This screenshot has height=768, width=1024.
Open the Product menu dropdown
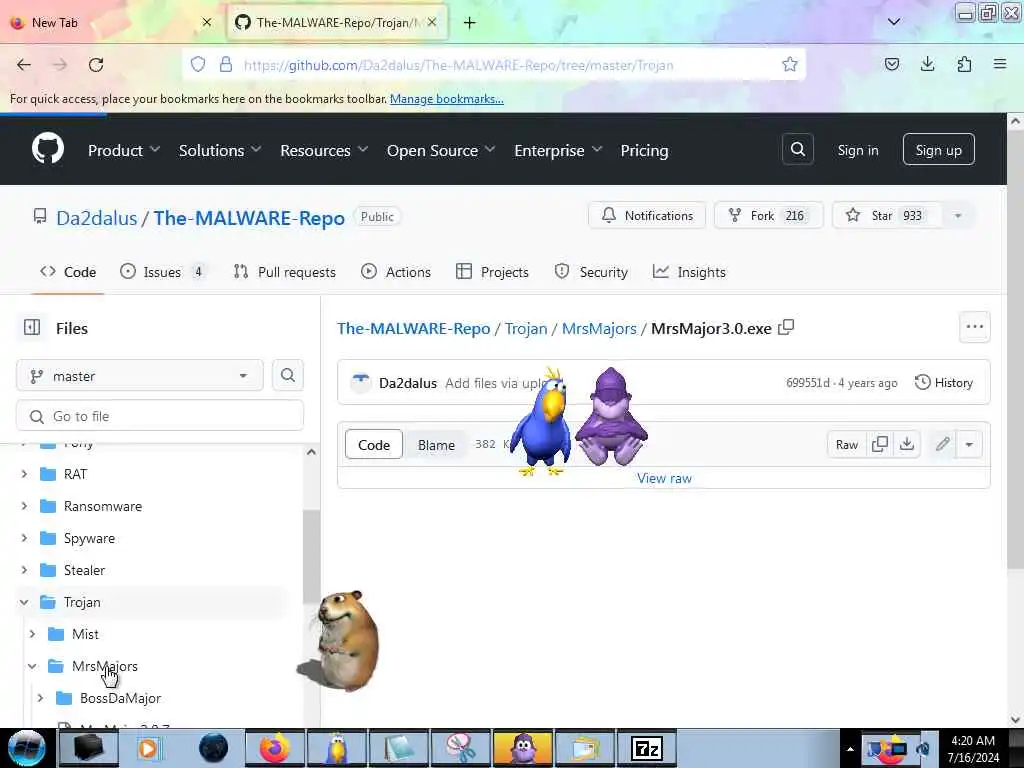point(124,150)
